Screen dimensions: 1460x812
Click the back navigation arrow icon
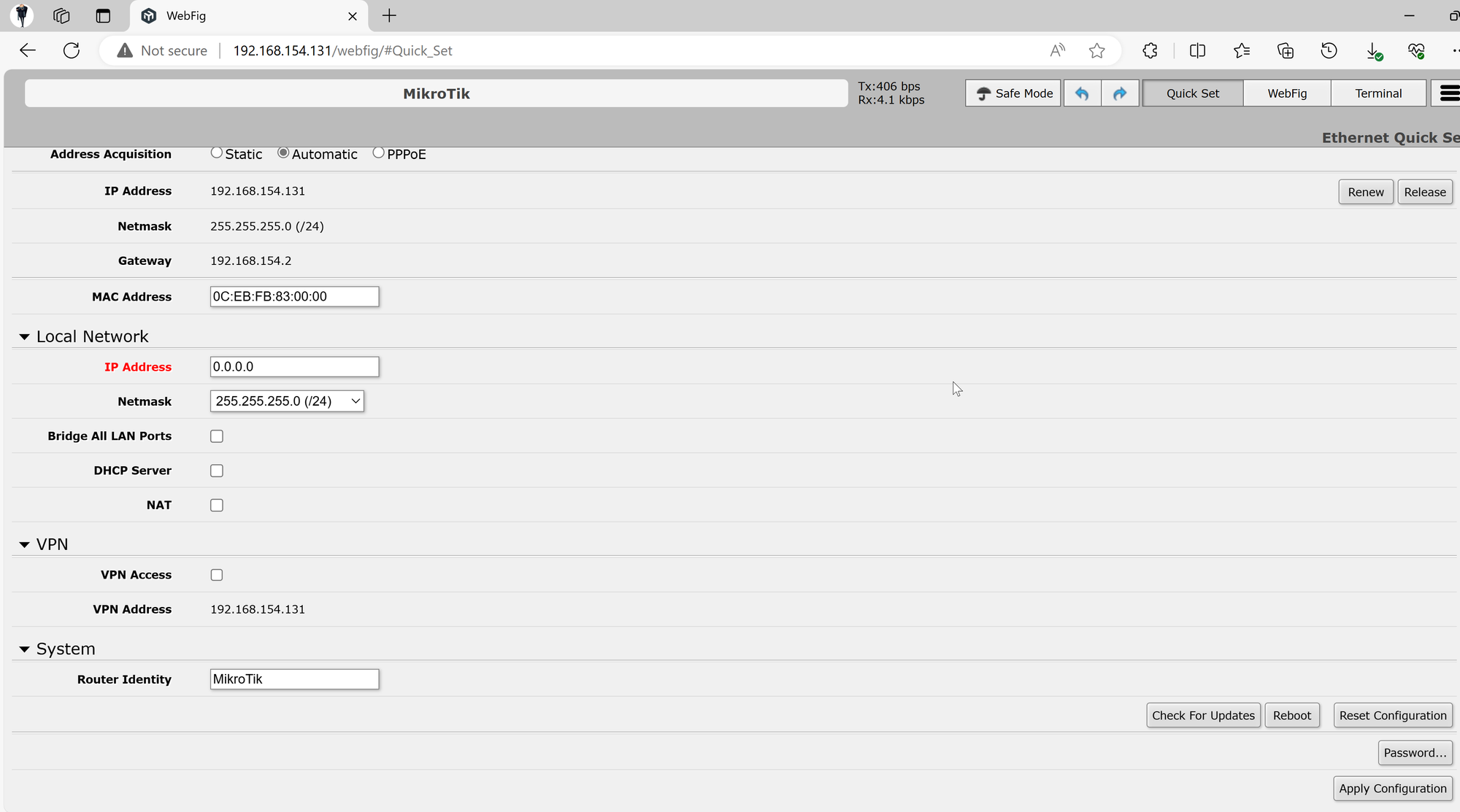[27, 51]
